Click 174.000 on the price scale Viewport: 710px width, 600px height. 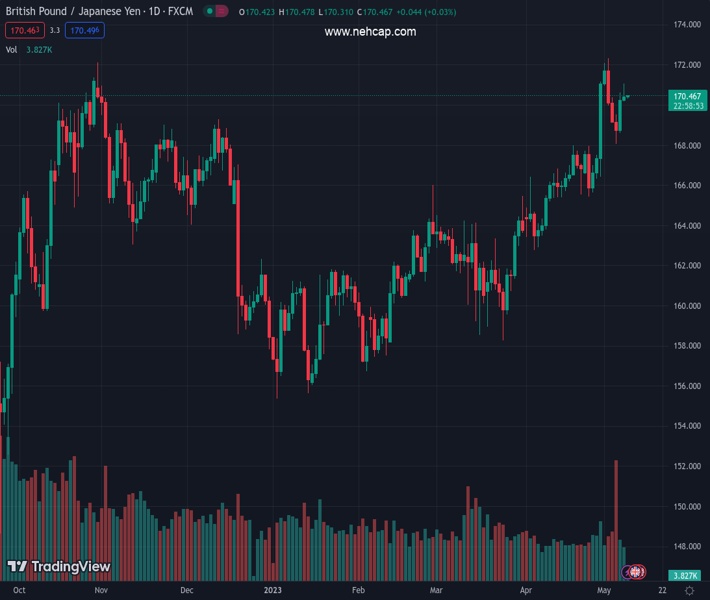coord(686,25)
